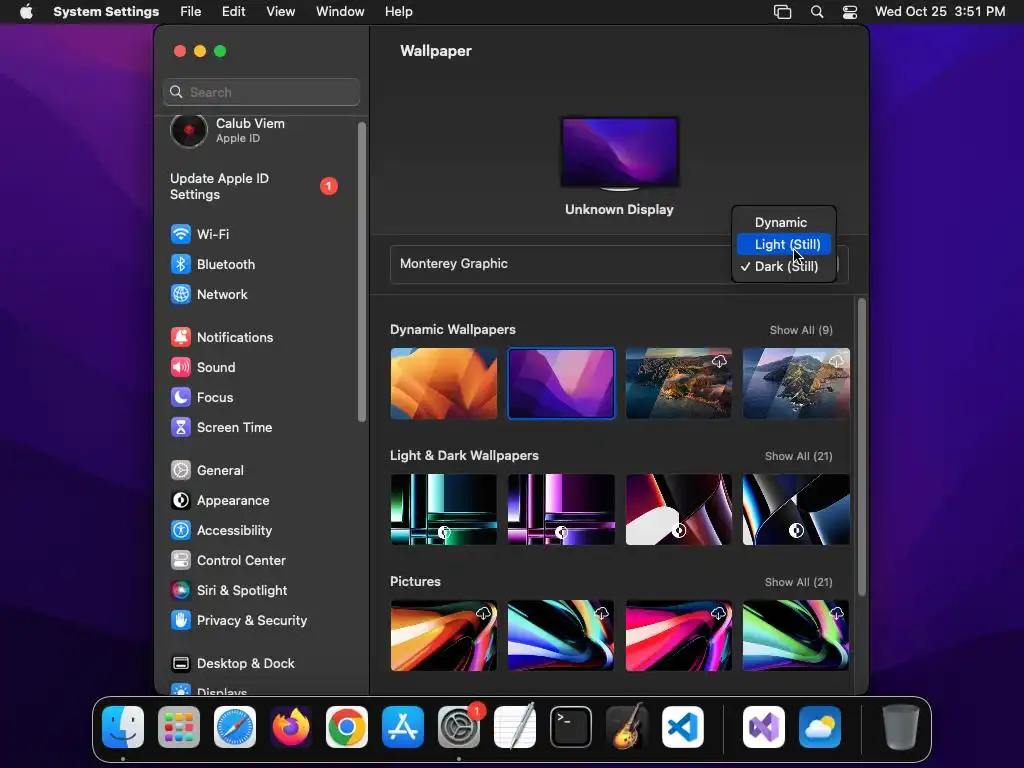Open the View menu
This screenshot has width=1024, height=768.
click(281, 12)
